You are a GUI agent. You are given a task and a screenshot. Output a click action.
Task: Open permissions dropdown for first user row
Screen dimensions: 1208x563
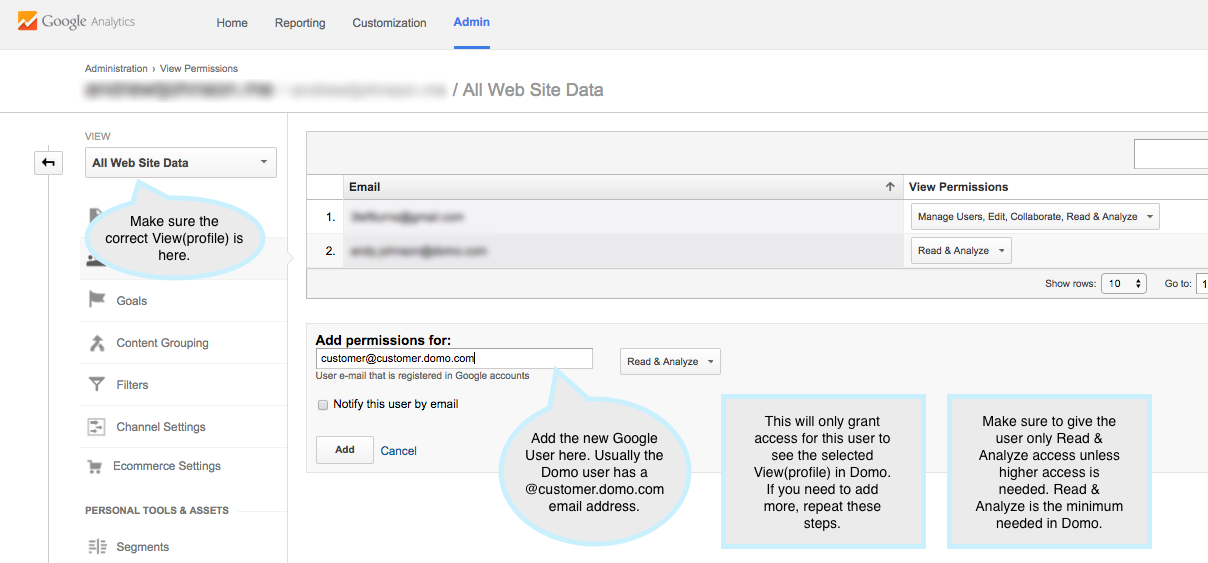tap(1035, 216)
